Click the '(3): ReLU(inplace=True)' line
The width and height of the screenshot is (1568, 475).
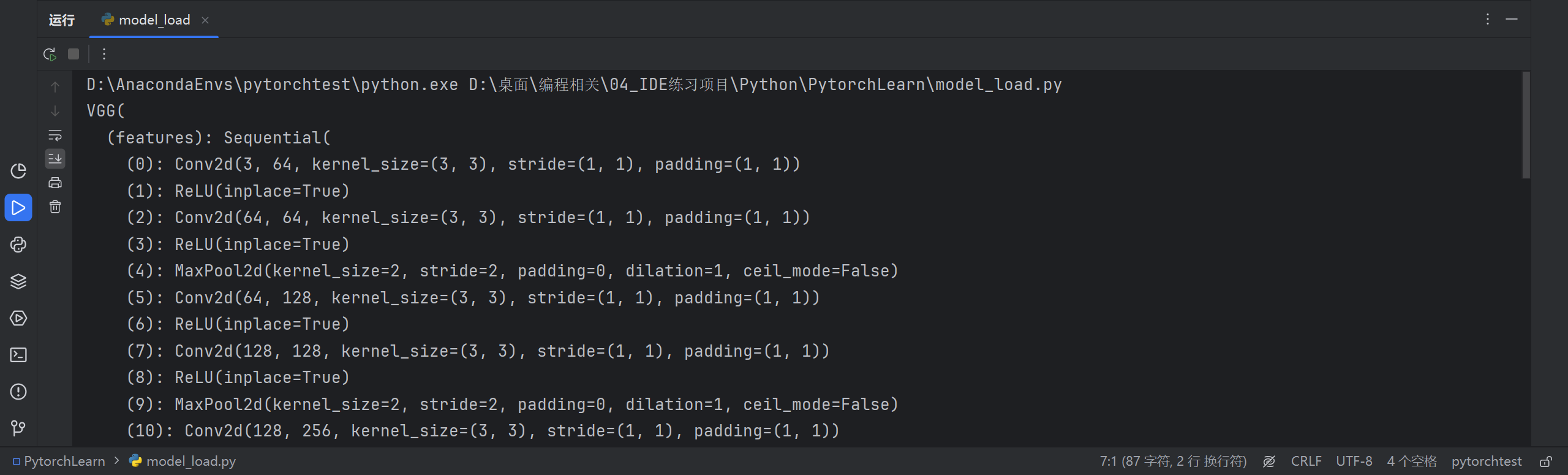(x=238, y=245)
